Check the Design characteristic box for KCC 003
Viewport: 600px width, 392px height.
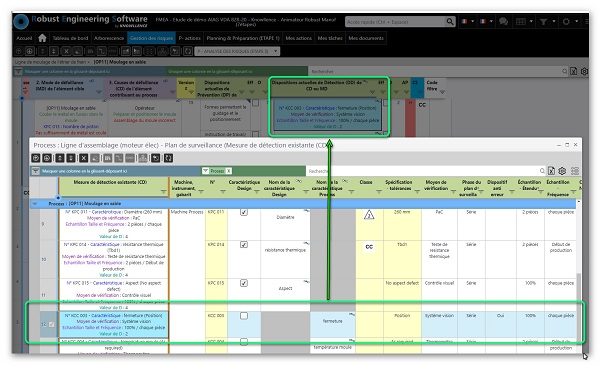(244, 316)
